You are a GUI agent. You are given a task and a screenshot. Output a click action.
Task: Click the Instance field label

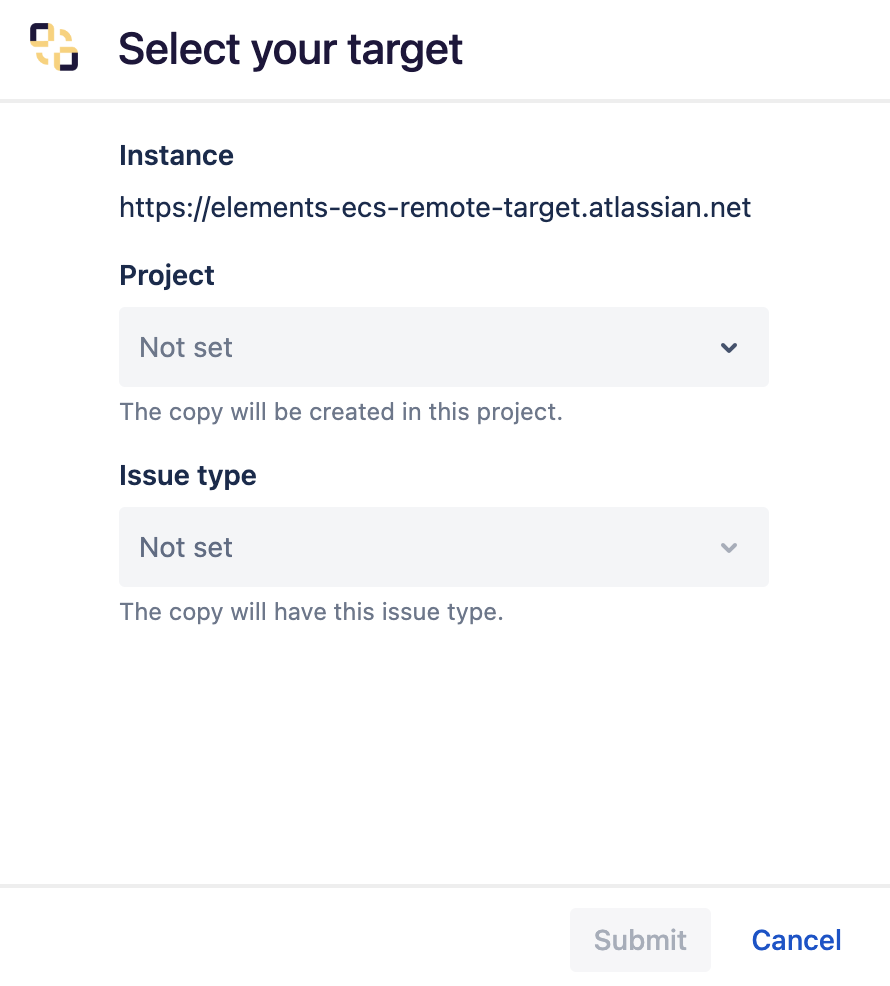pos(176,156)
